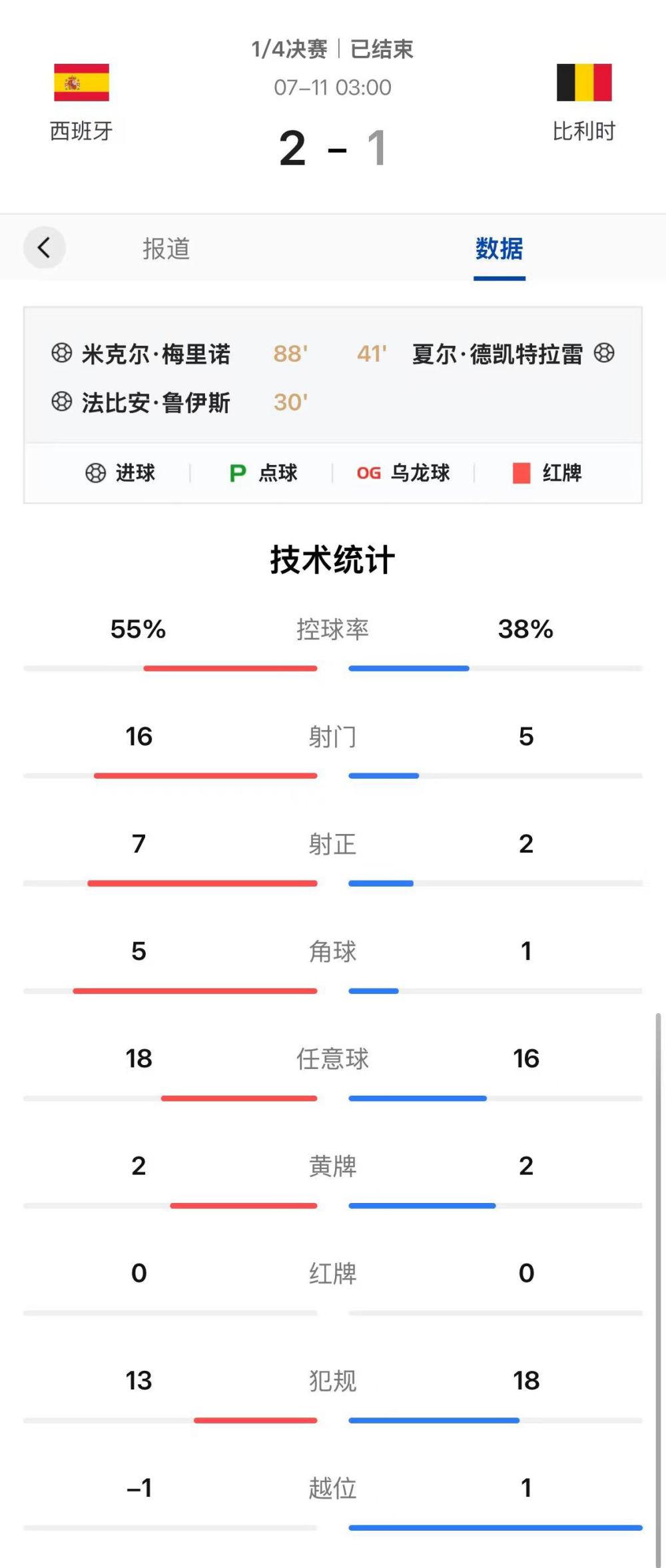Click goal icon beside 夏尔·德凯特拉雷
Image resolution: width=666 pixels, height=1568 pixels.
click(x=604, y=352)
